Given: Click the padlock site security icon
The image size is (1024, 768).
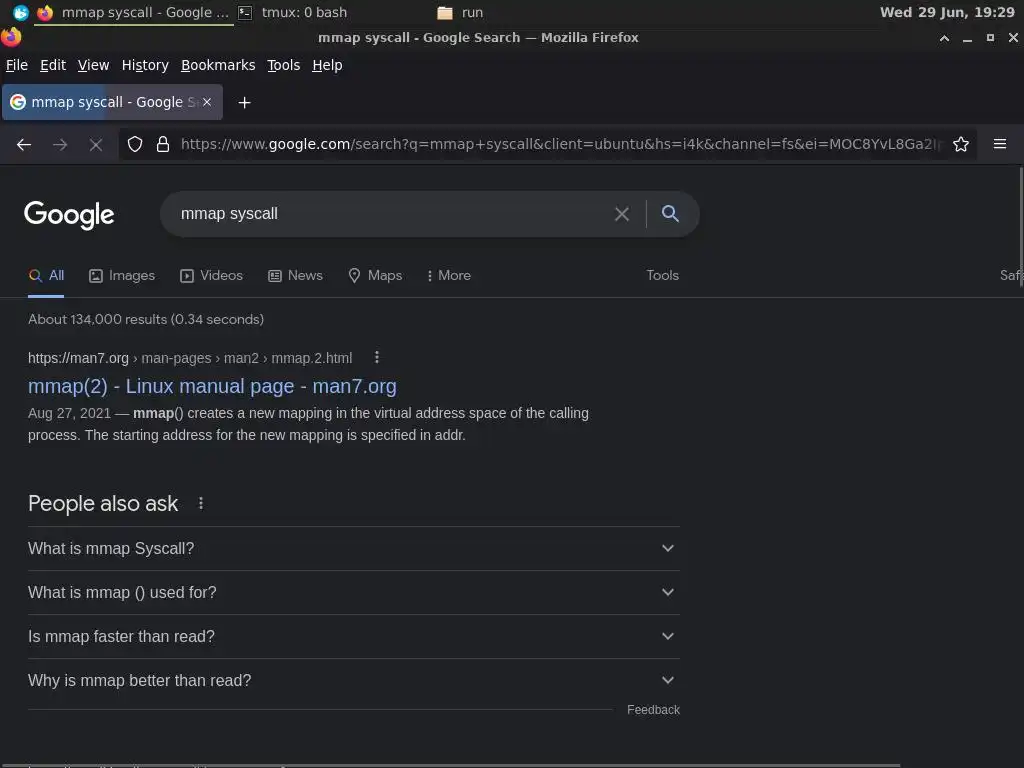Looking at the screenshot, I should (163, 144).
